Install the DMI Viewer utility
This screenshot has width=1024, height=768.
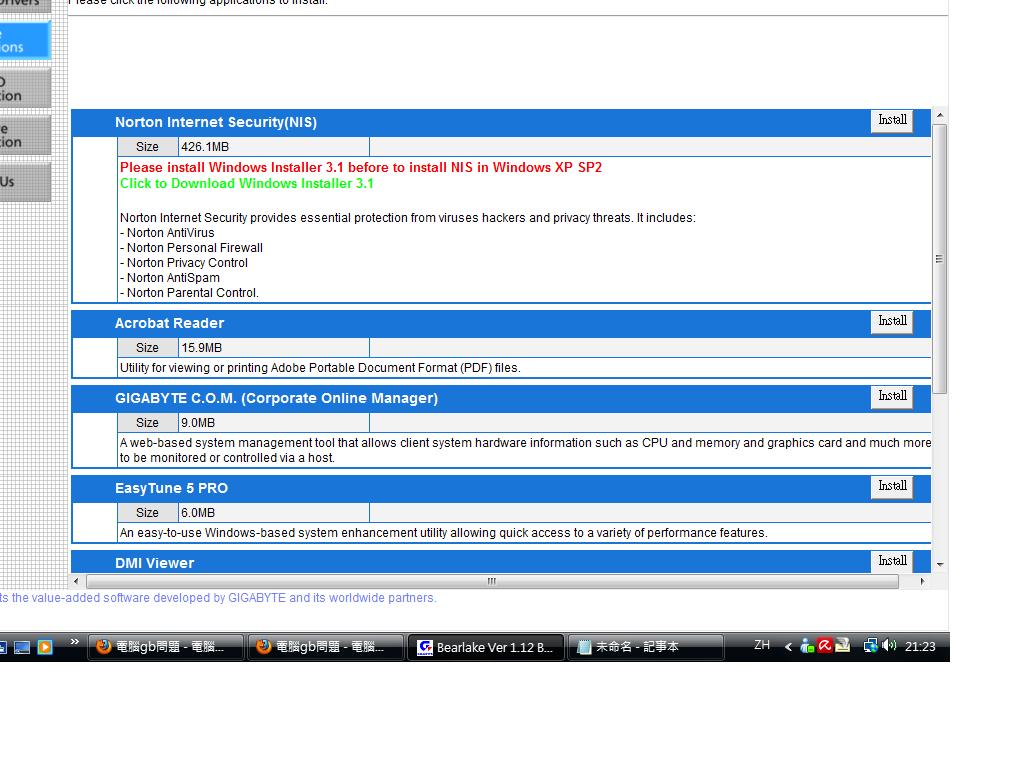(x=891, y=562)
